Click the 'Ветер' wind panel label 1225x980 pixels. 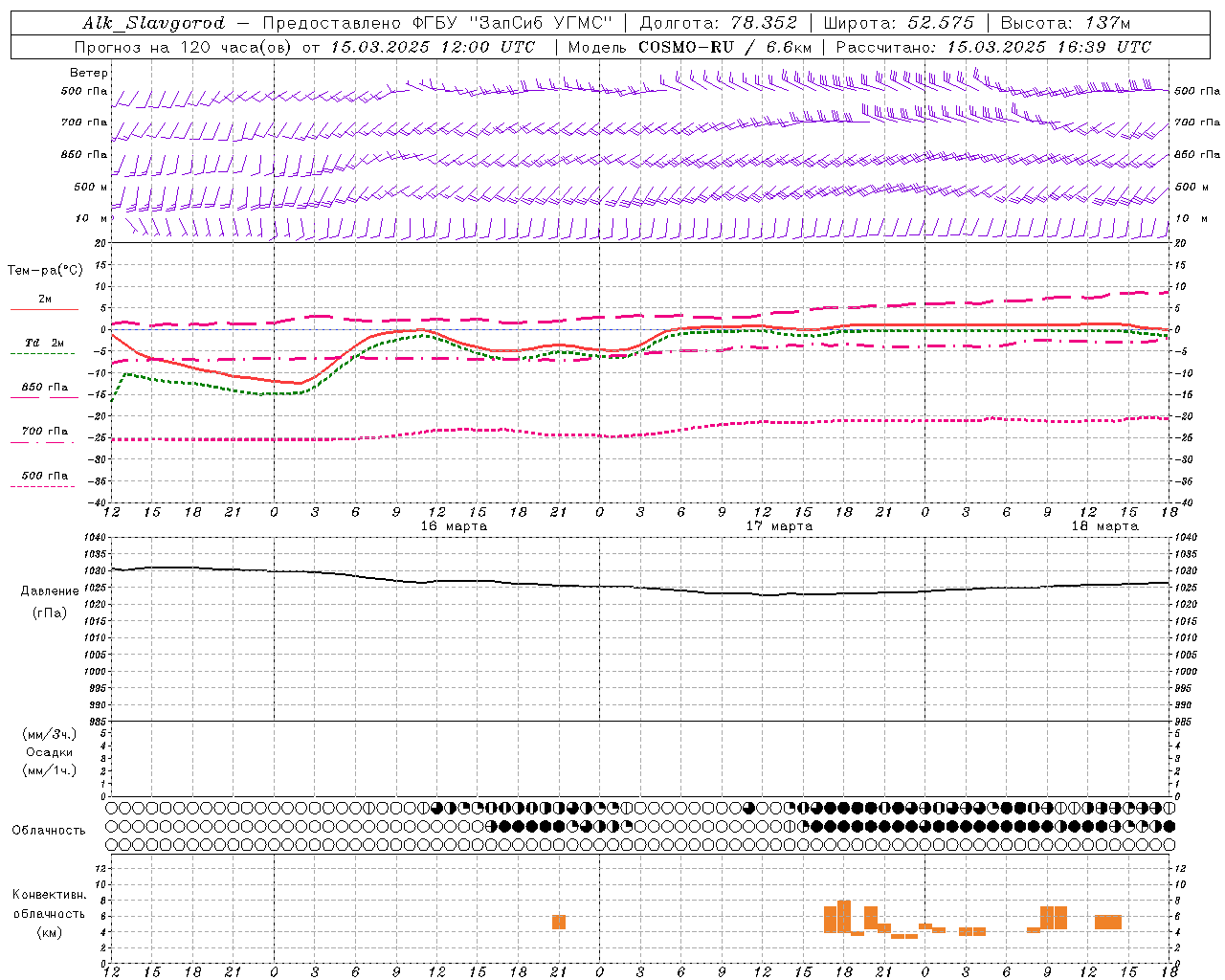pos(89,73)
